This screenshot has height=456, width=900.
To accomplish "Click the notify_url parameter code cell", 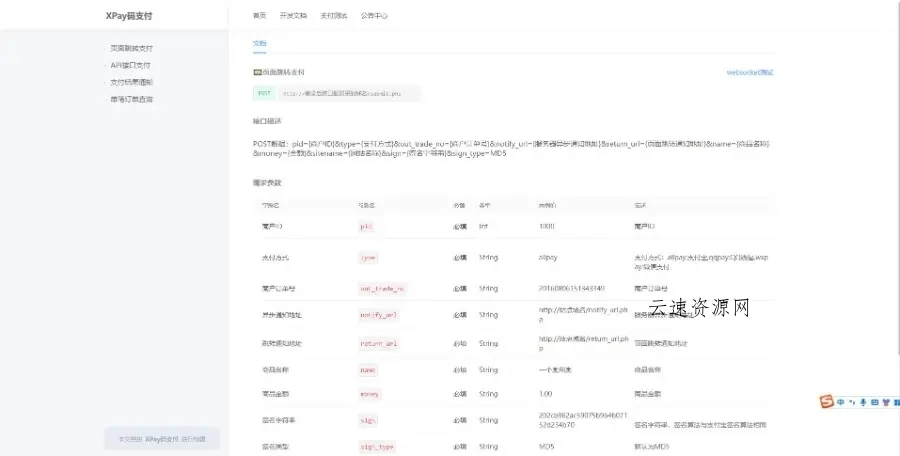I will (x=378, y=315).
